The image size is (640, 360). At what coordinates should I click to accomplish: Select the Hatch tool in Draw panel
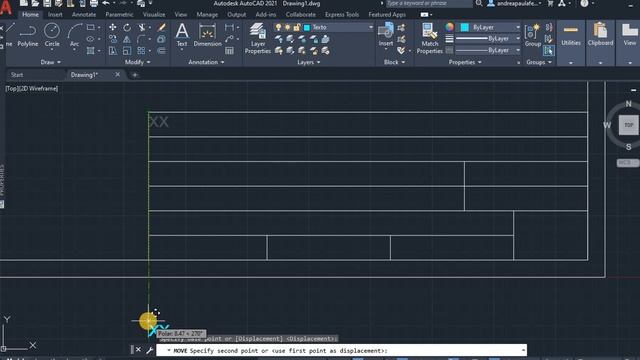[91, 51]
